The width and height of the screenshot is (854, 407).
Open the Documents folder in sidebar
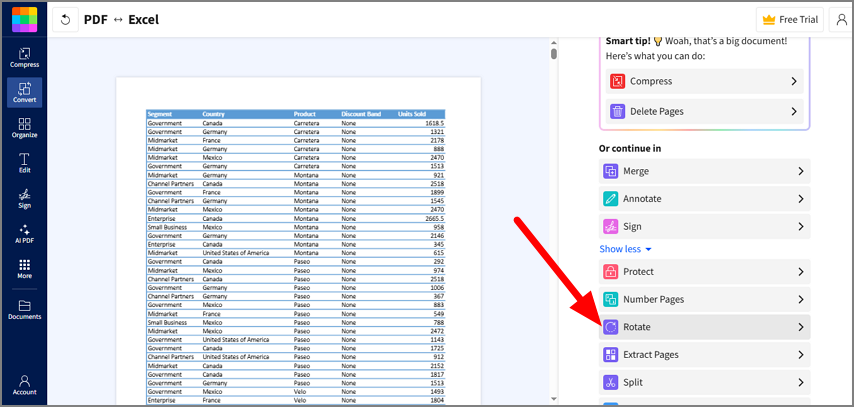click(x=25, y=309)
